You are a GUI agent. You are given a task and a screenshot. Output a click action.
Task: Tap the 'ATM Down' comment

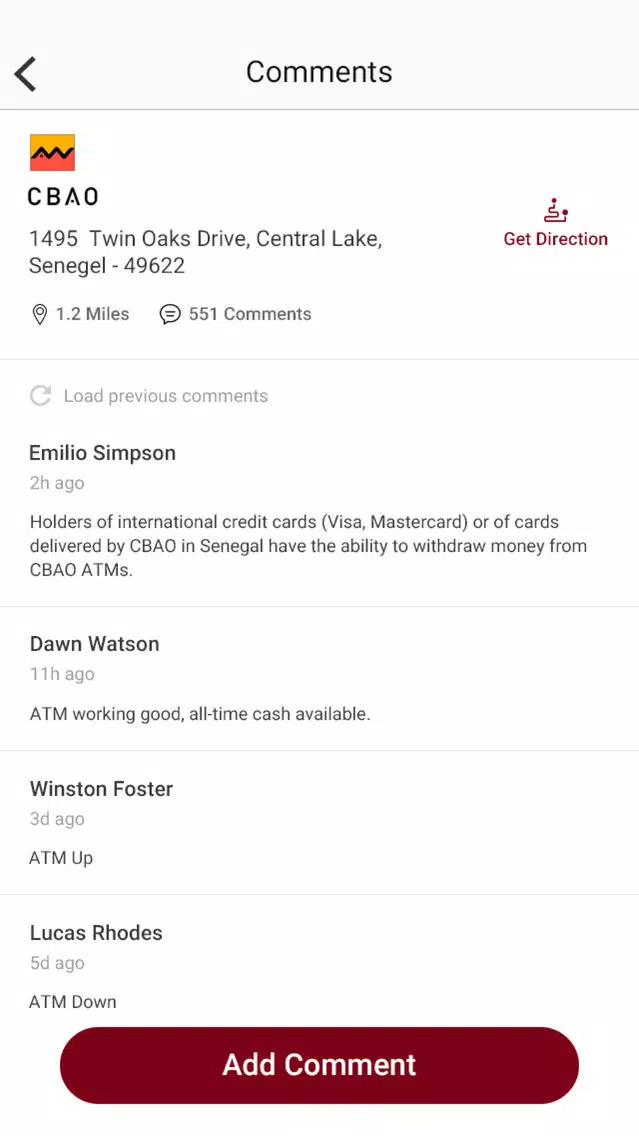pyautogui.click(x=72, y=1003)
